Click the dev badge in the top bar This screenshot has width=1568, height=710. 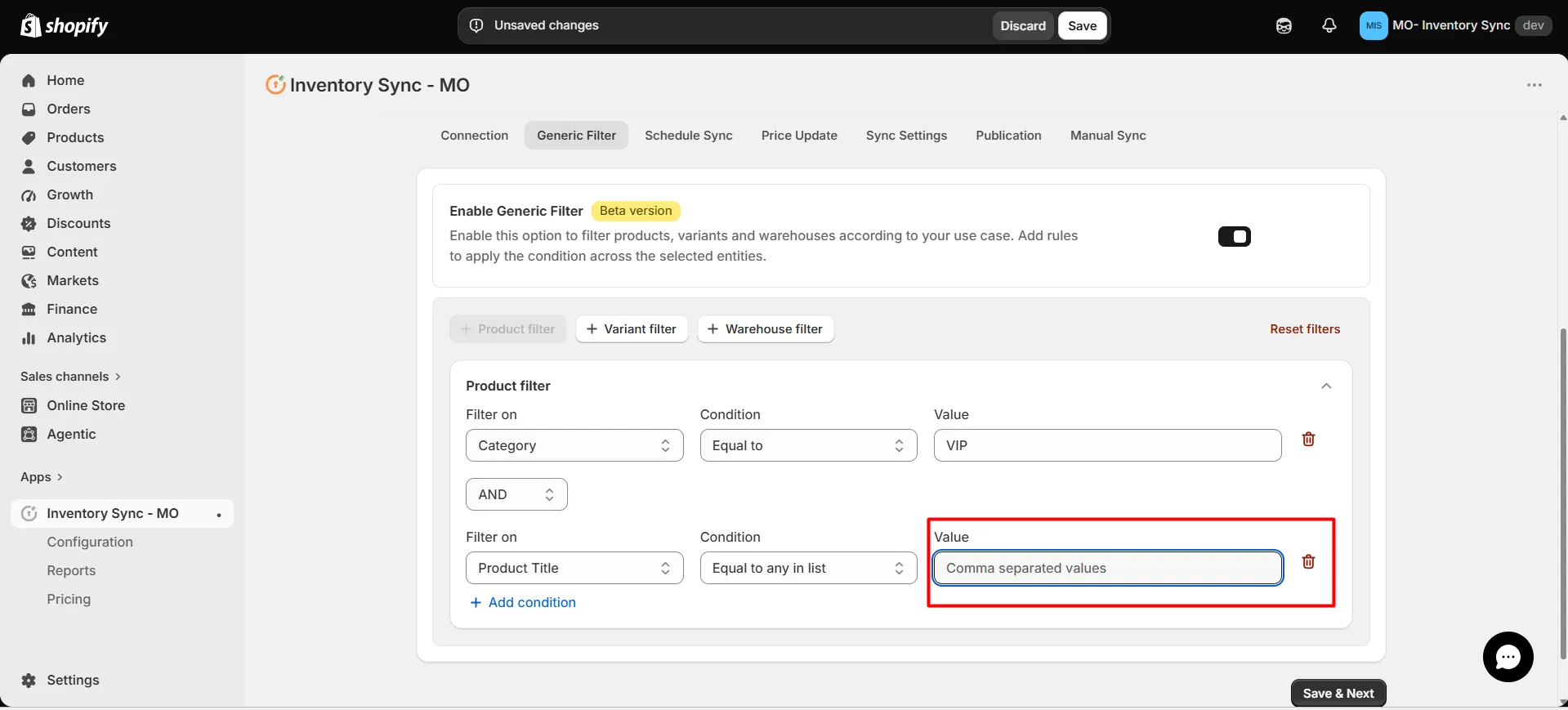point(1533,25)
